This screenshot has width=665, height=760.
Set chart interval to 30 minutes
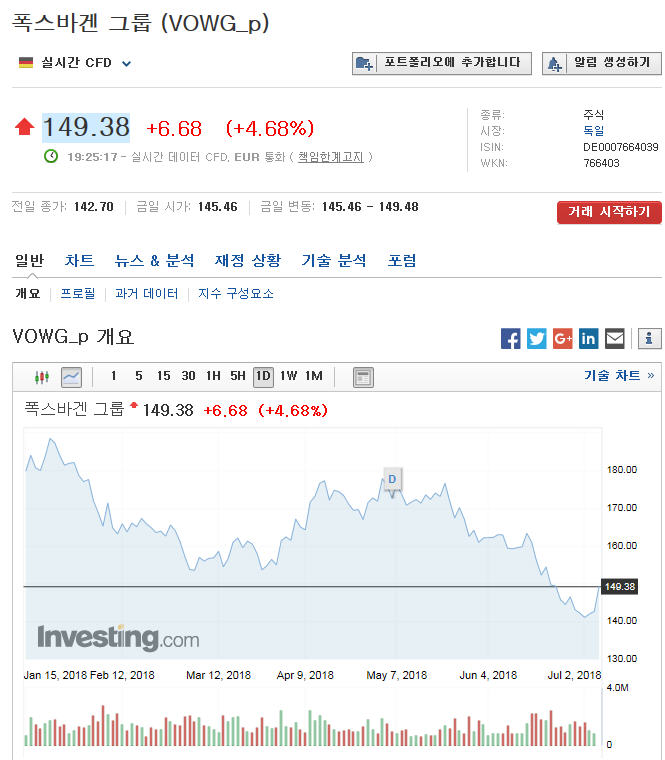[x=188, y=377]
